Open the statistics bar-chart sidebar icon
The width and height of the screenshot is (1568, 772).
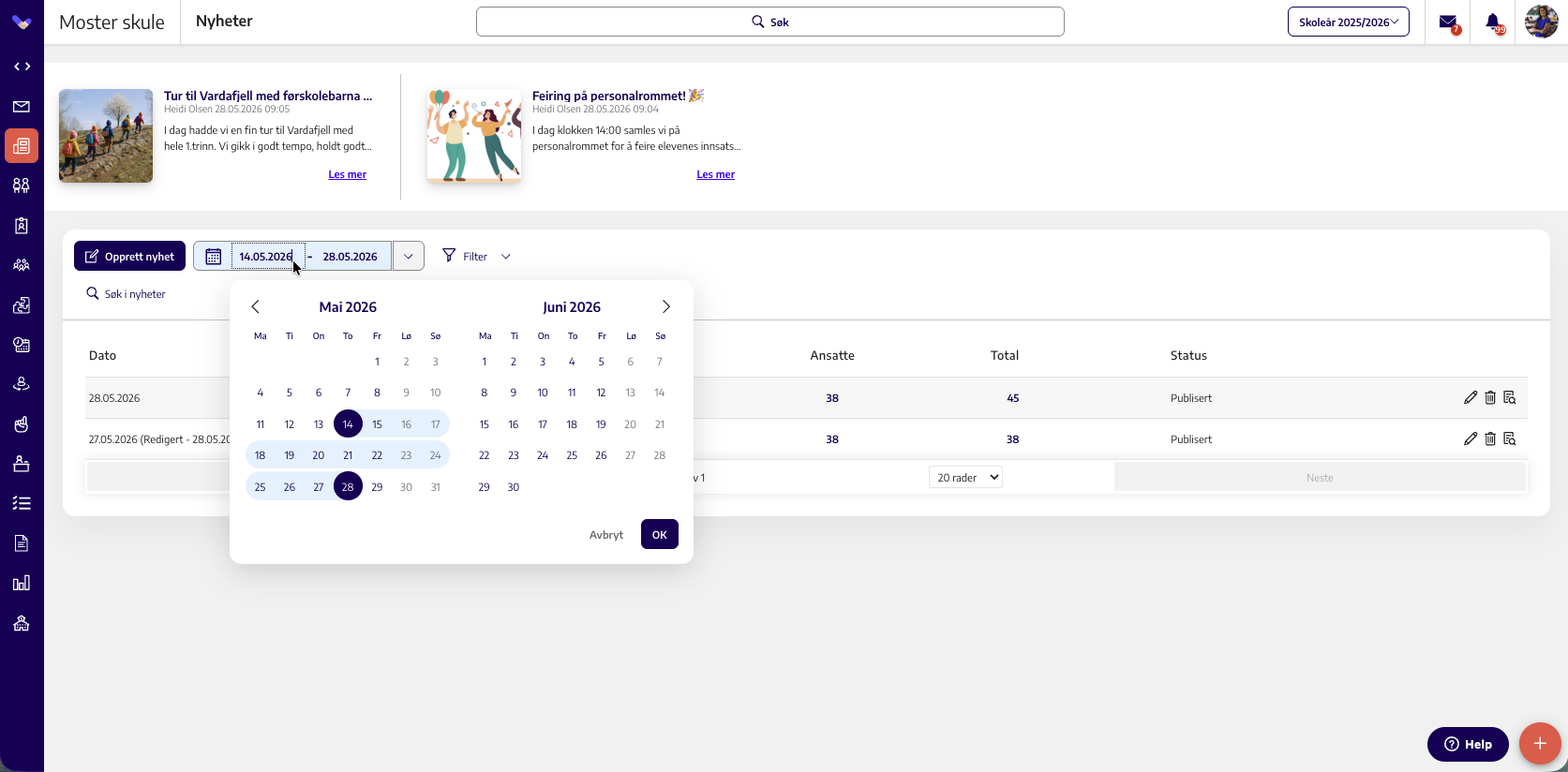22,583
